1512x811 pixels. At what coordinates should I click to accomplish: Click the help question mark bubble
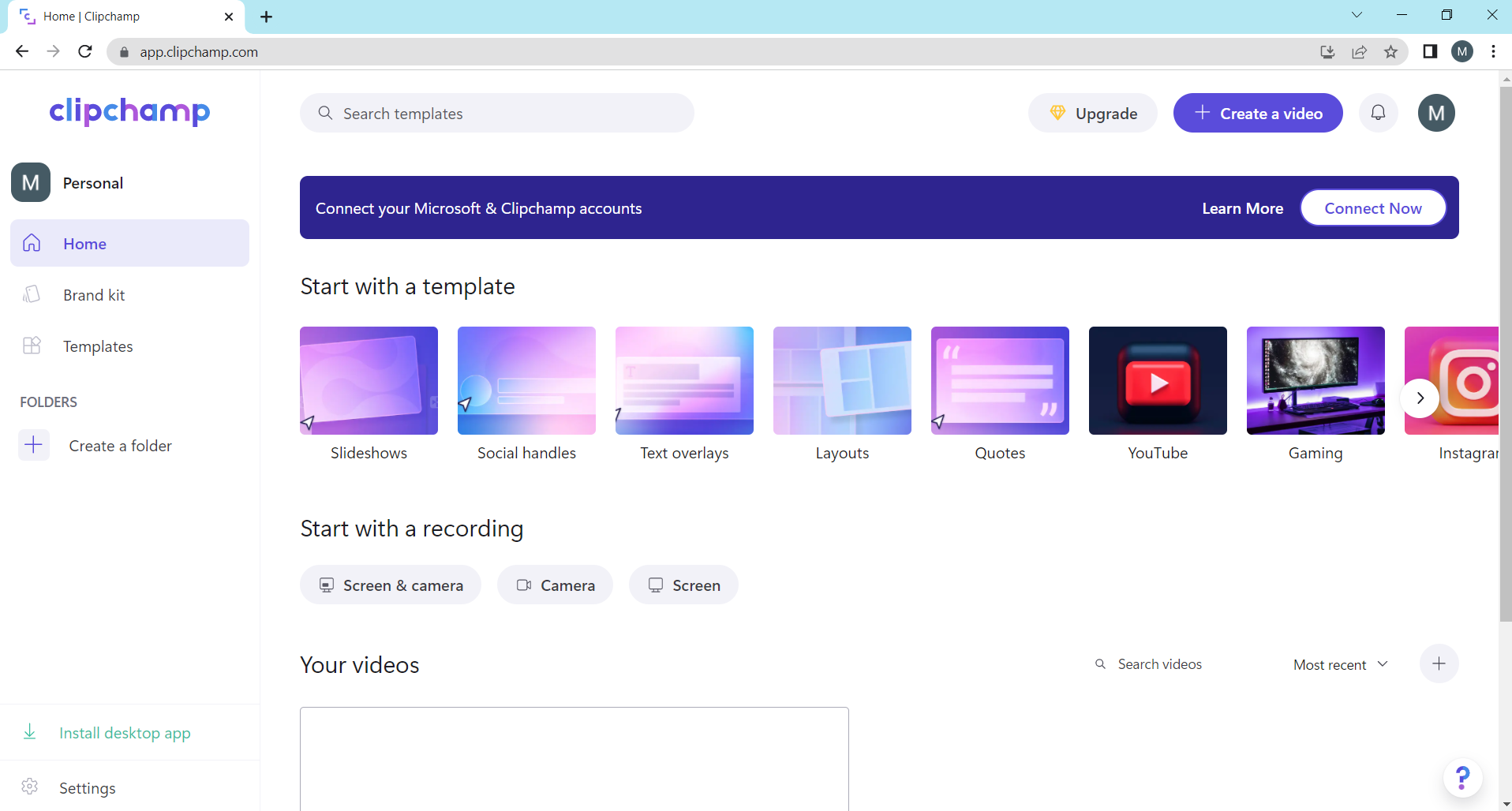1462,778
